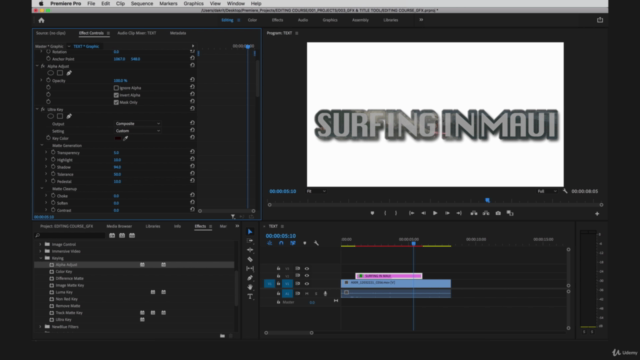Pick the Ultra Key color eyedropper

coord(126,138)
